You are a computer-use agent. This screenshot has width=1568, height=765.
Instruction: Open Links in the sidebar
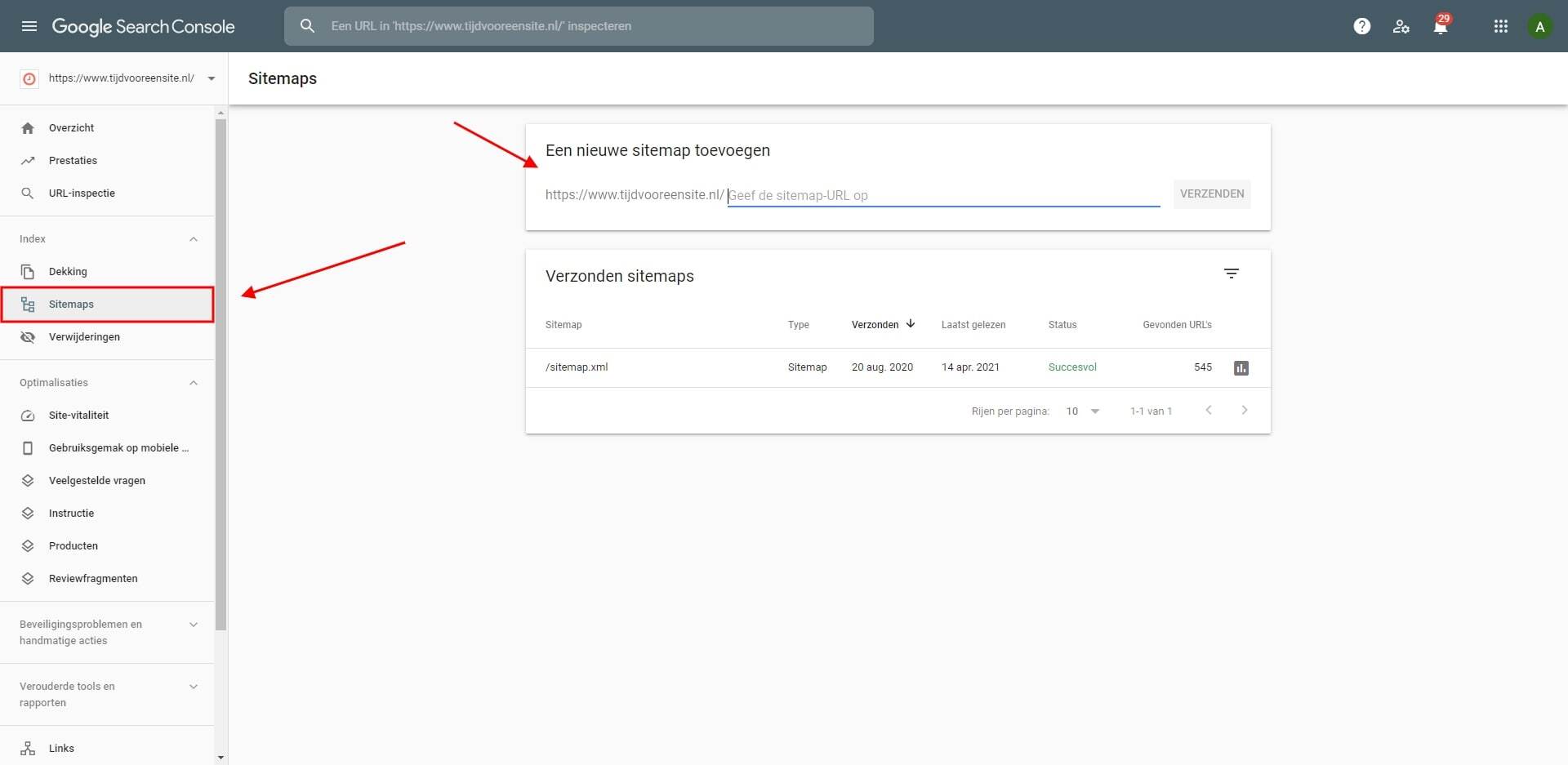pyautogui.click(x=107, y=749)
